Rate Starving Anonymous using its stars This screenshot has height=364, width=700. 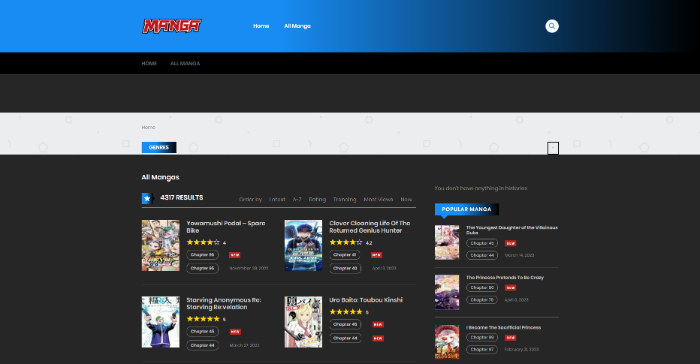pyautogui.click(x=203, y=319)
